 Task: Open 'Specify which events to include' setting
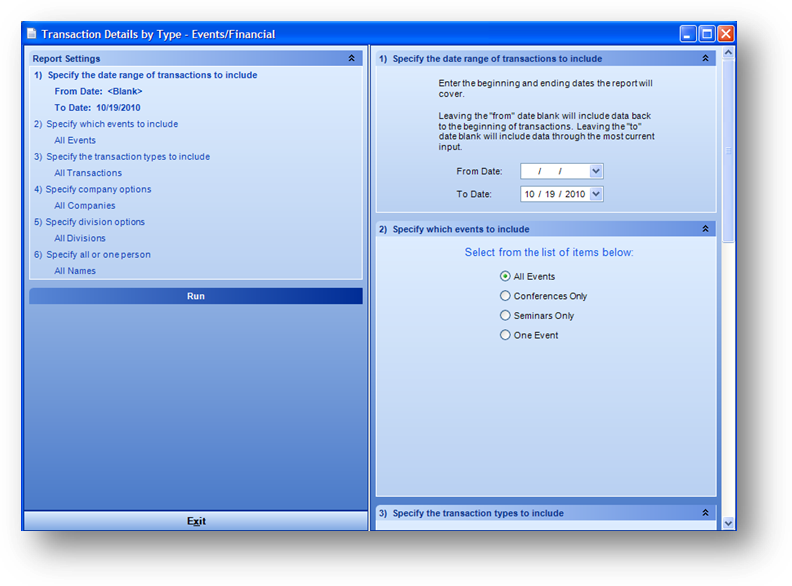pyautogui.click(x=111, y=124)
